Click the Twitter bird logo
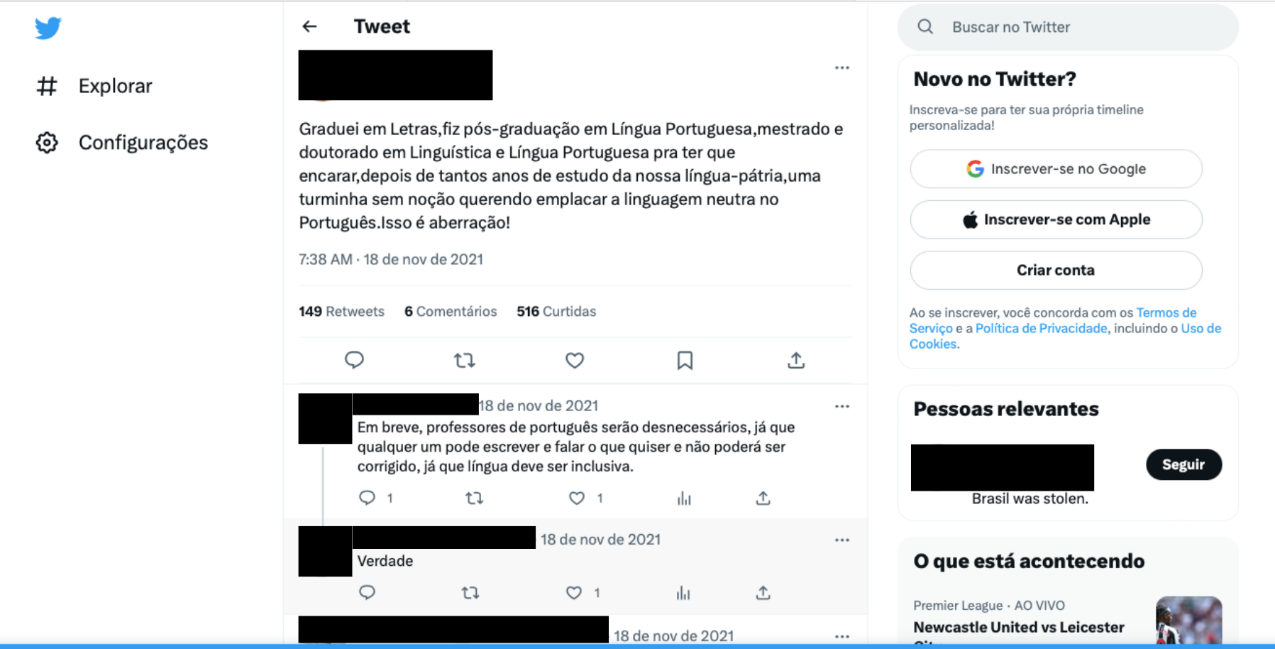This screenshot has height=649, width=1275. (48, 28)
